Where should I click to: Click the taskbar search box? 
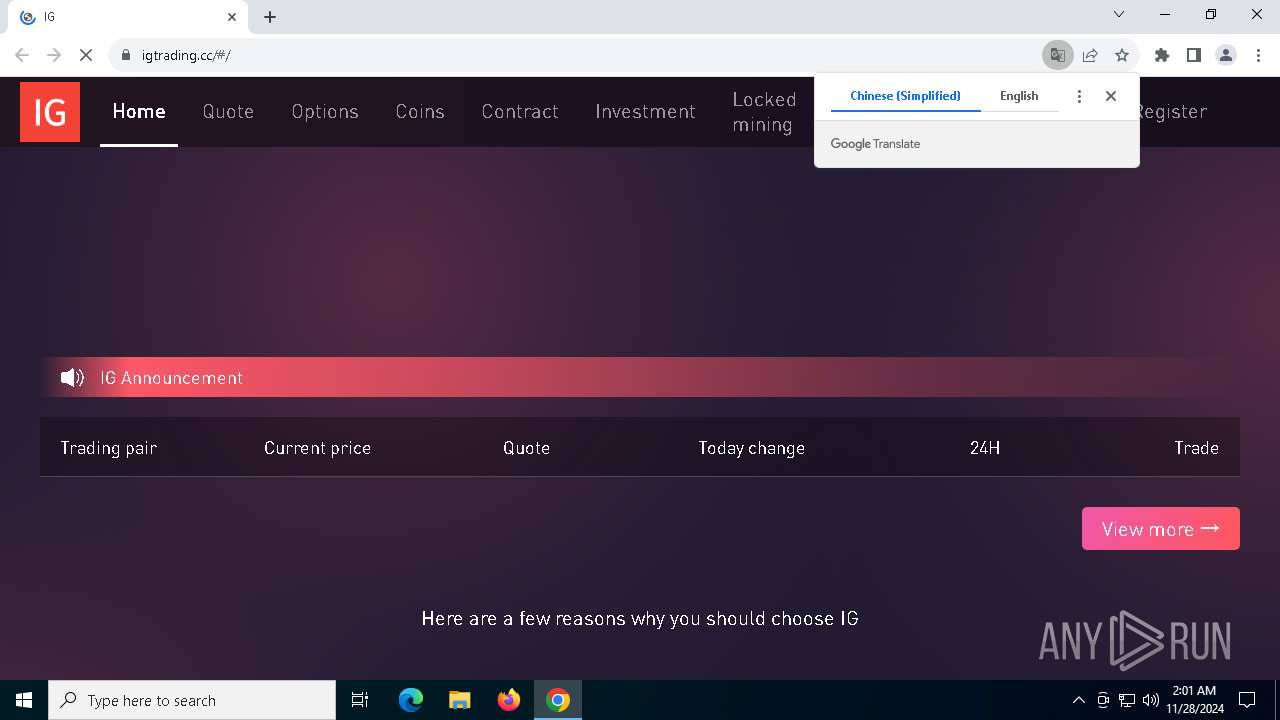tap(192, 700)
